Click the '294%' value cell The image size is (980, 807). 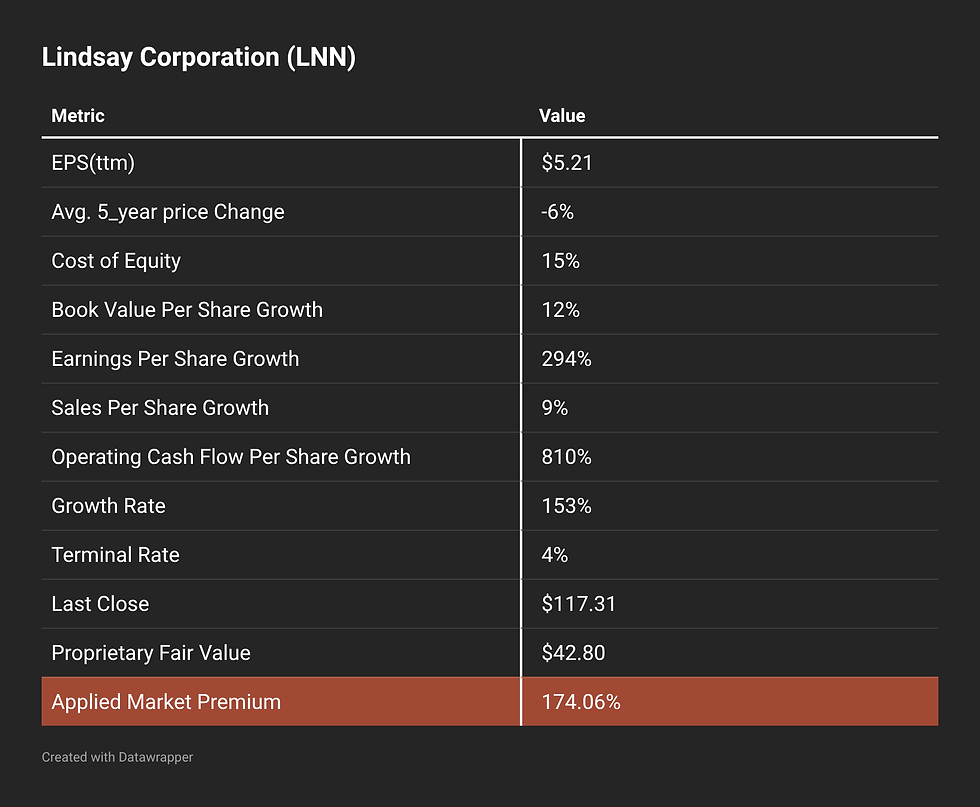point(566,359)
